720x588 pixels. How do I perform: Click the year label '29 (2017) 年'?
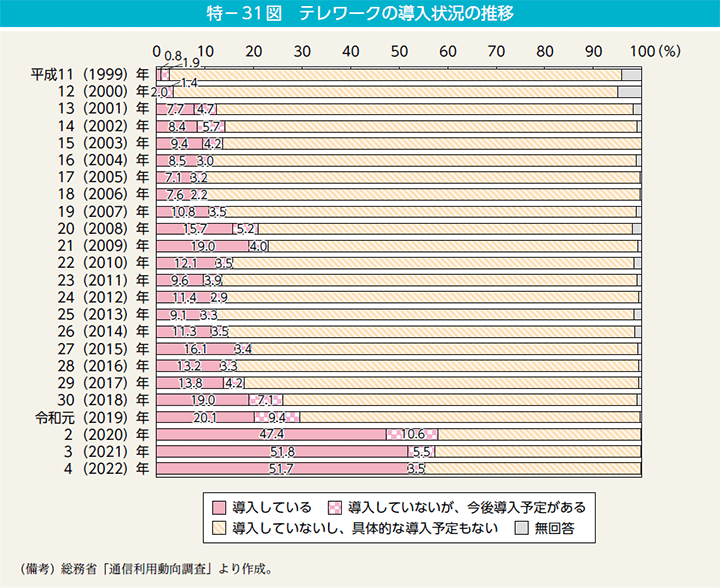pyautogui.click(x=103, y=383)
